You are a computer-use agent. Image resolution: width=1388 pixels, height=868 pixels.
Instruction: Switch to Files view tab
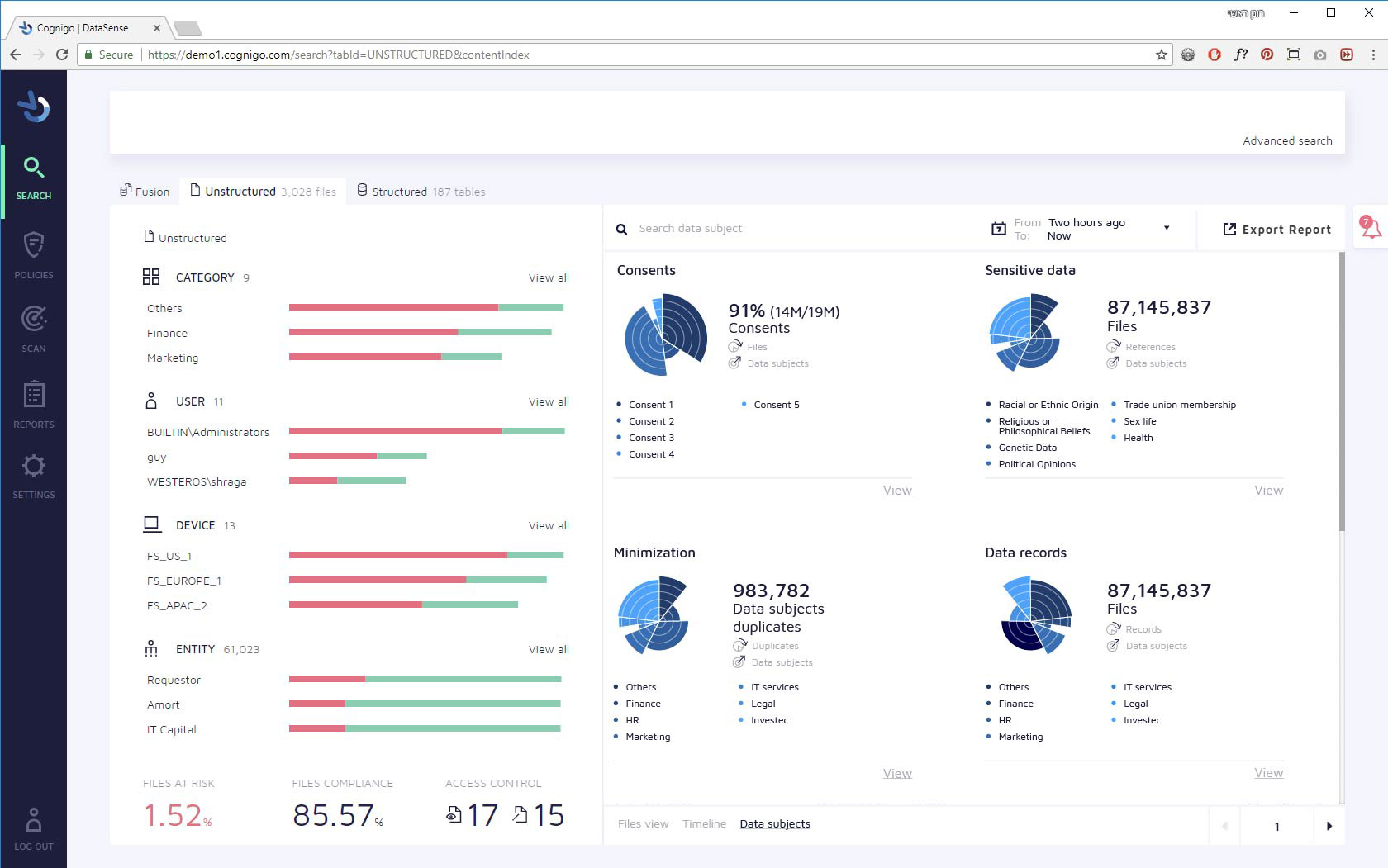point(644,824)
